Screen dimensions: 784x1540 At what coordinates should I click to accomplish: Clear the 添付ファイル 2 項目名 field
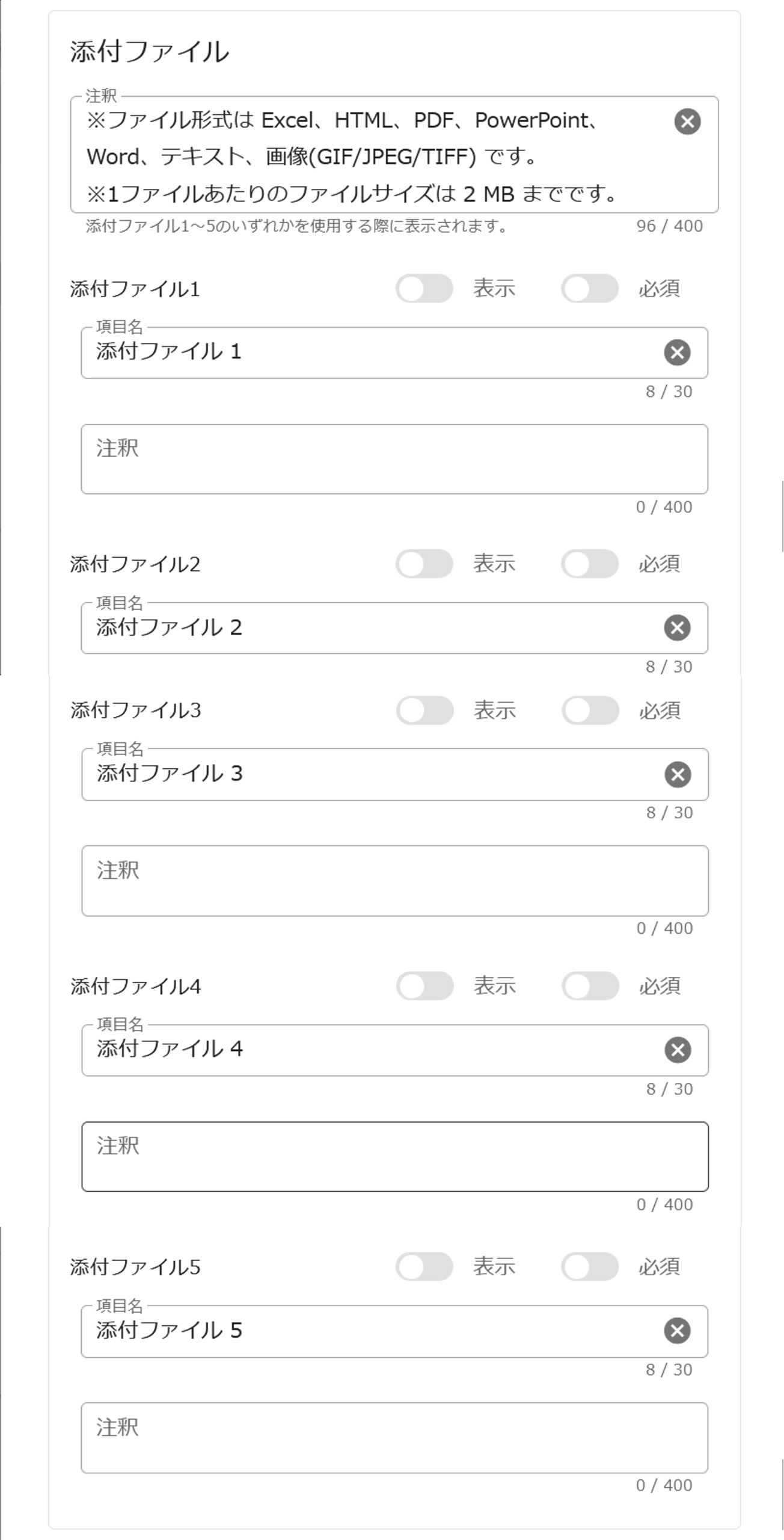[x=677, y=628]
